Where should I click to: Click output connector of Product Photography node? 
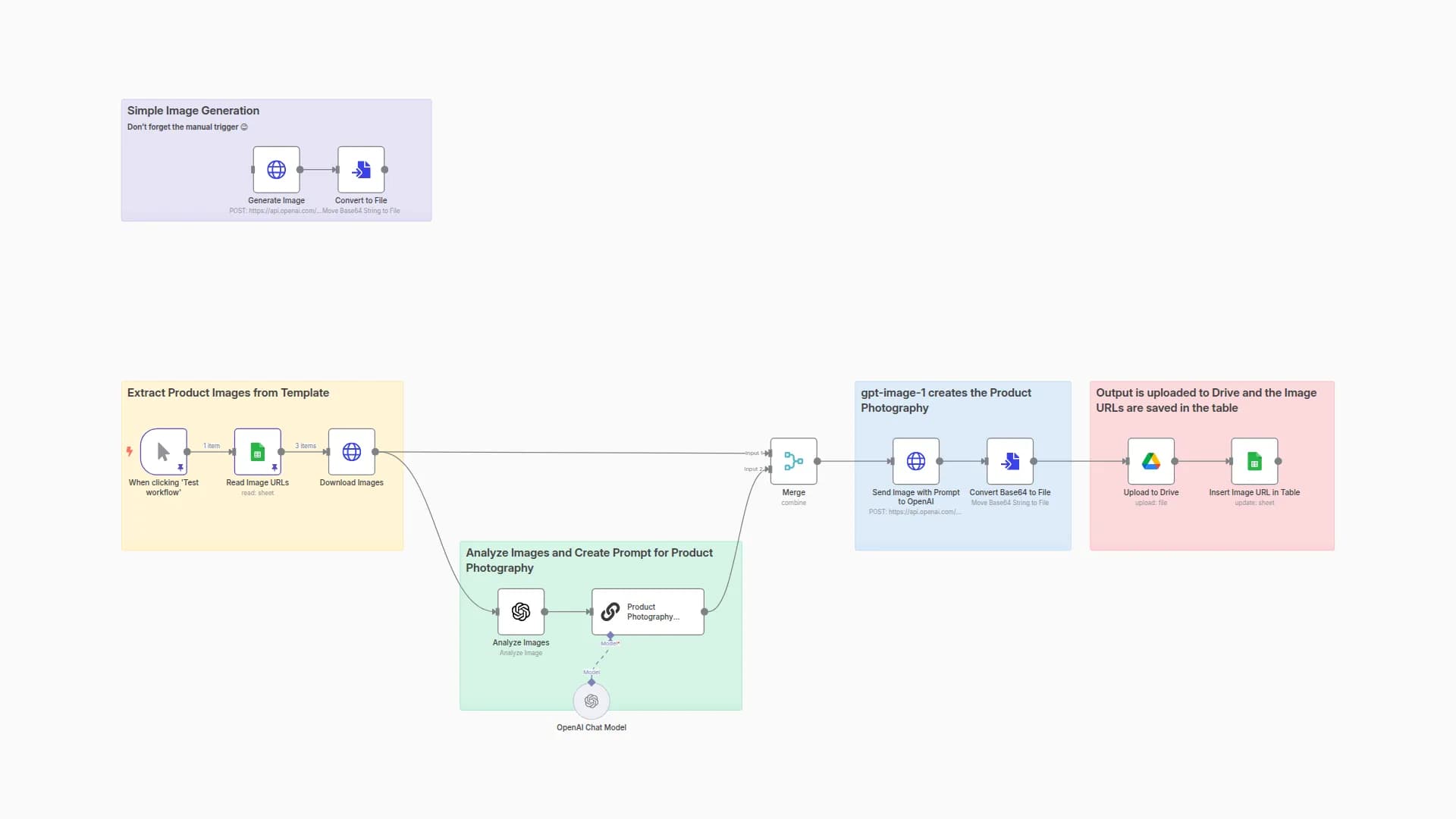(x=704, y=612)
